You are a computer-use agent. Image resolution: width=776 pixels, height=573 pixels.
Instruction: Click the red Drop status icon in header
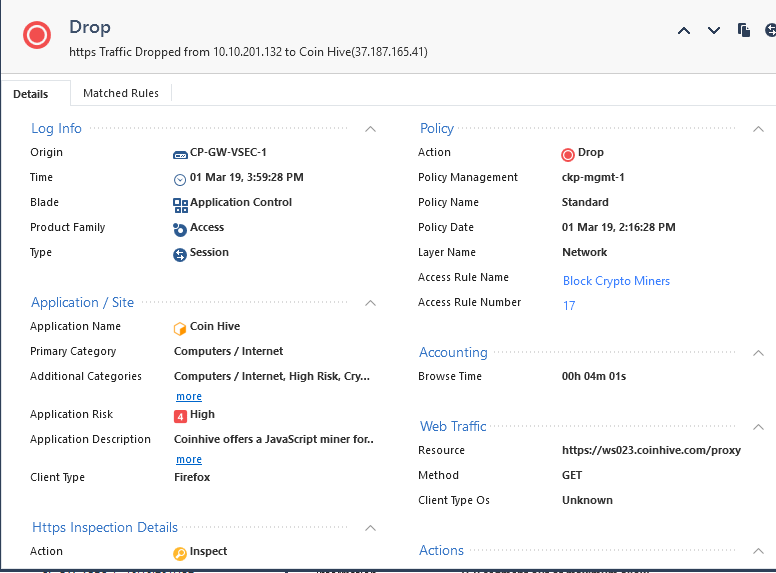pos(37,35)
